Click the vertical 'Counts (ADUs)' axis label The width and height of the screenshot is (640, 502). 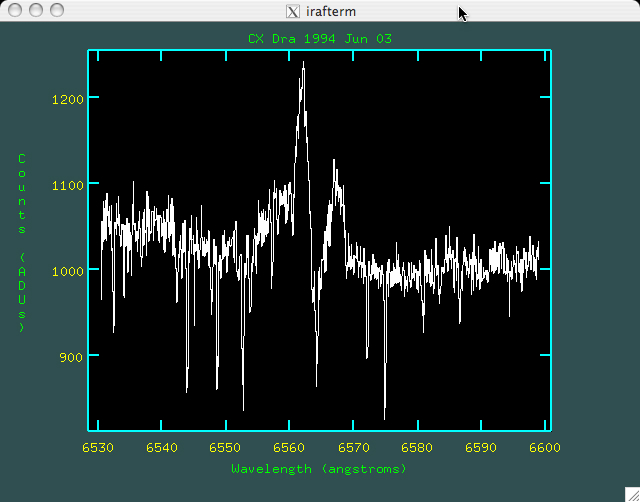pos(22,243)
